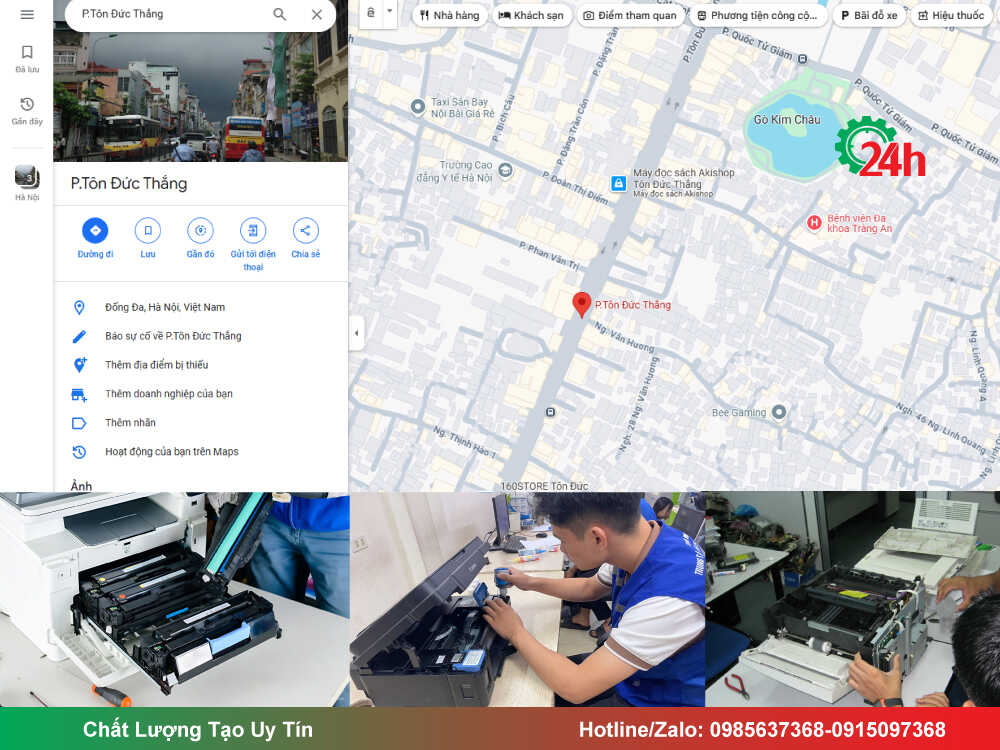Send to phone via Gửi tới điện thoại
Screen dimensions: 1000x750
[x=253, y=244]
